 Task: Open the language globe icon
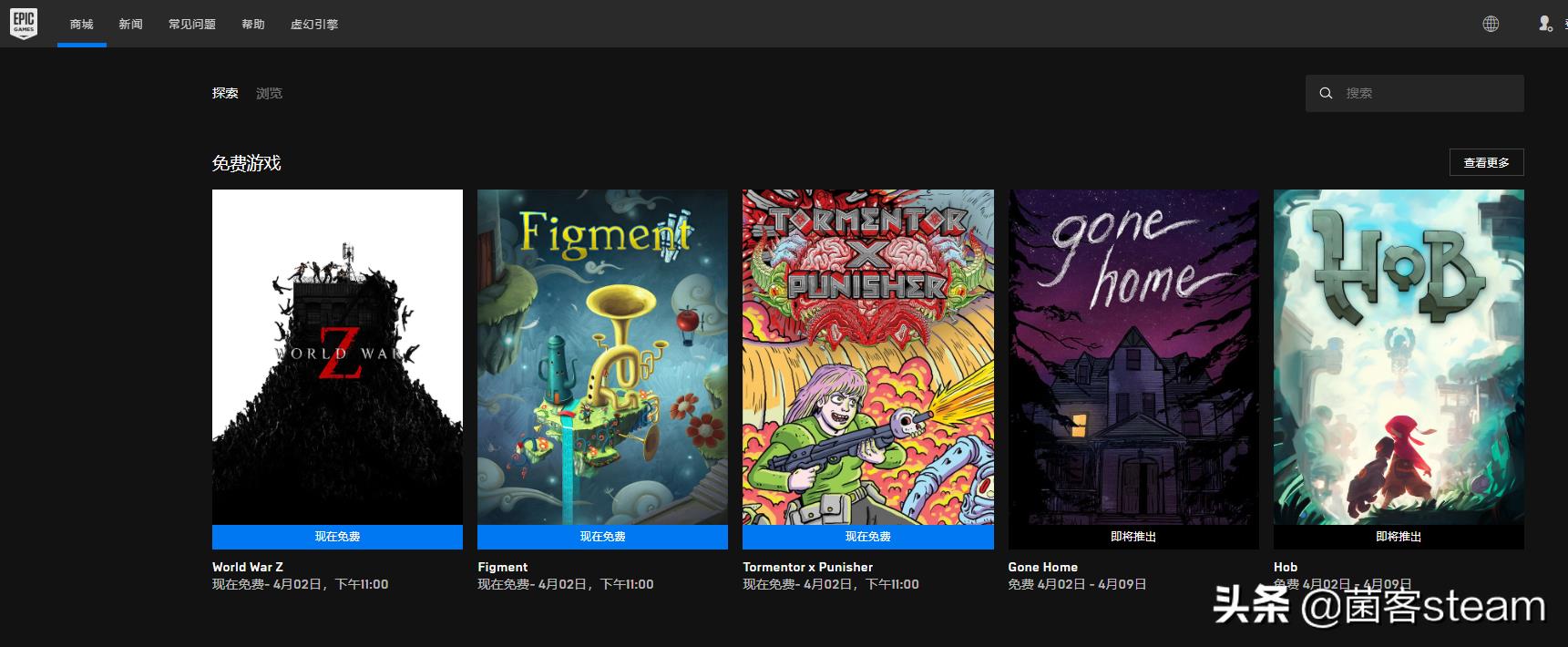(1491, 24)
